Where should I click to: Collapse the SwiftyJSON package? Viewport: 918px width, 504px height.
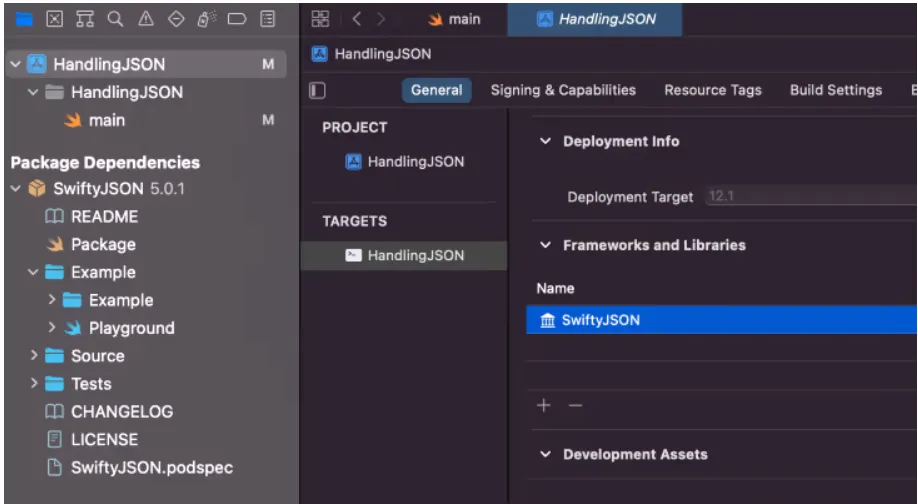click(15, 188)
